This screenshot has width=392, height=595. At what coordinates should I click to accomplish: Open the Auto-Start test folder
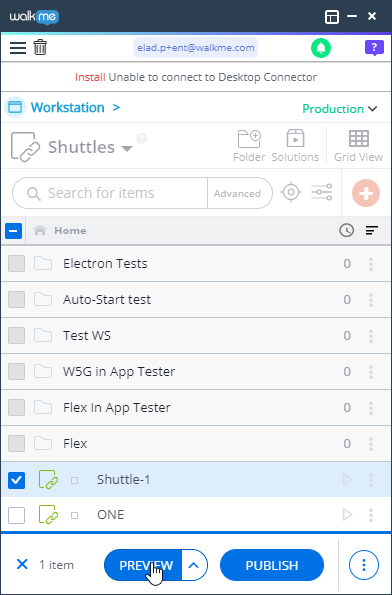coord(107,300)
